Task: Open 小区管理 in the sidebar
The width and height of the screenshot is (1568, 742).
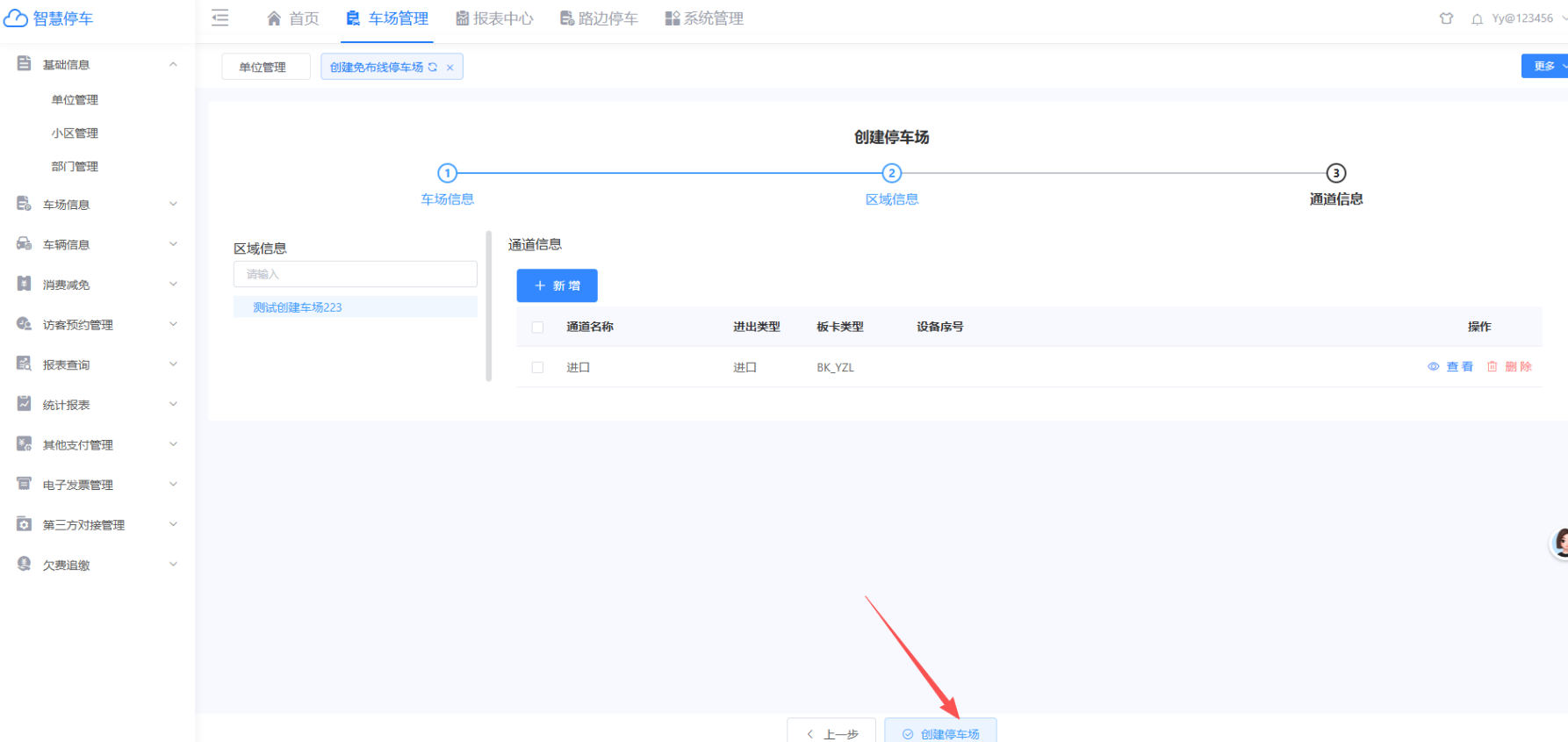Action: tap(75, 133)
